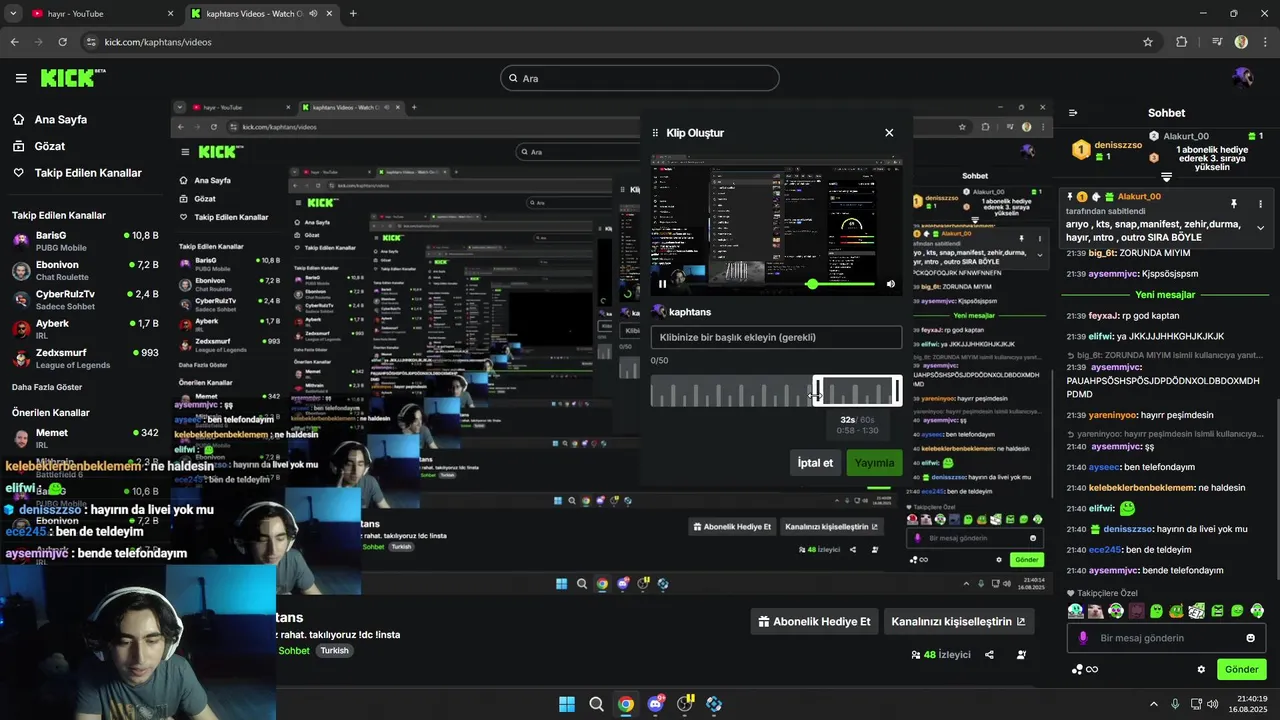The height and width of the screenshot is (720, 1280).
Task: Click username kelebeklerbenbeklemem in chat
Action: (x=1141, y=487)
